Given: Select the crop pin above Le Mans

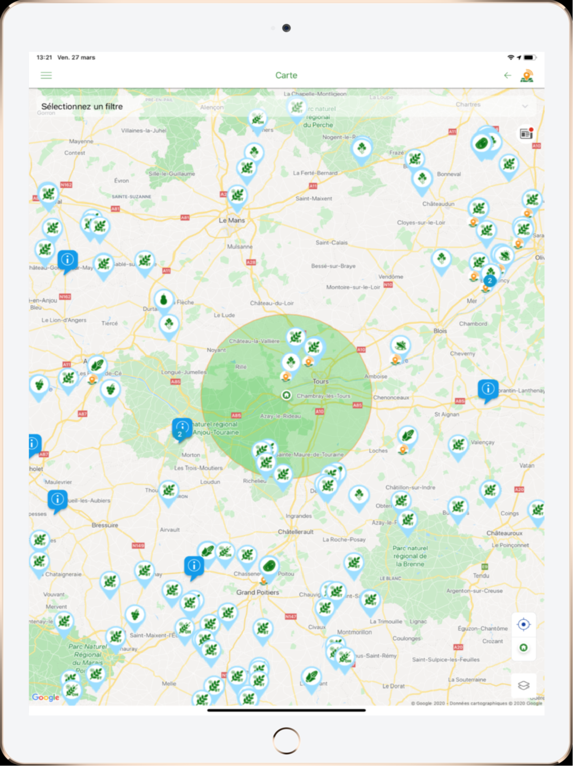Looking at the screenshot, I should [237, 197].
